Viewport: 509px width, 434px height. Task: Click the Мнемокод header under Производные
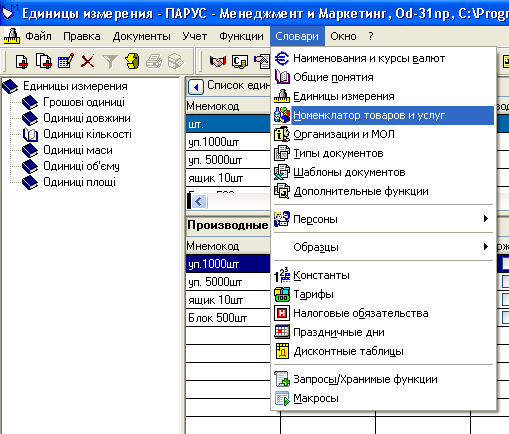coord(228,246)
